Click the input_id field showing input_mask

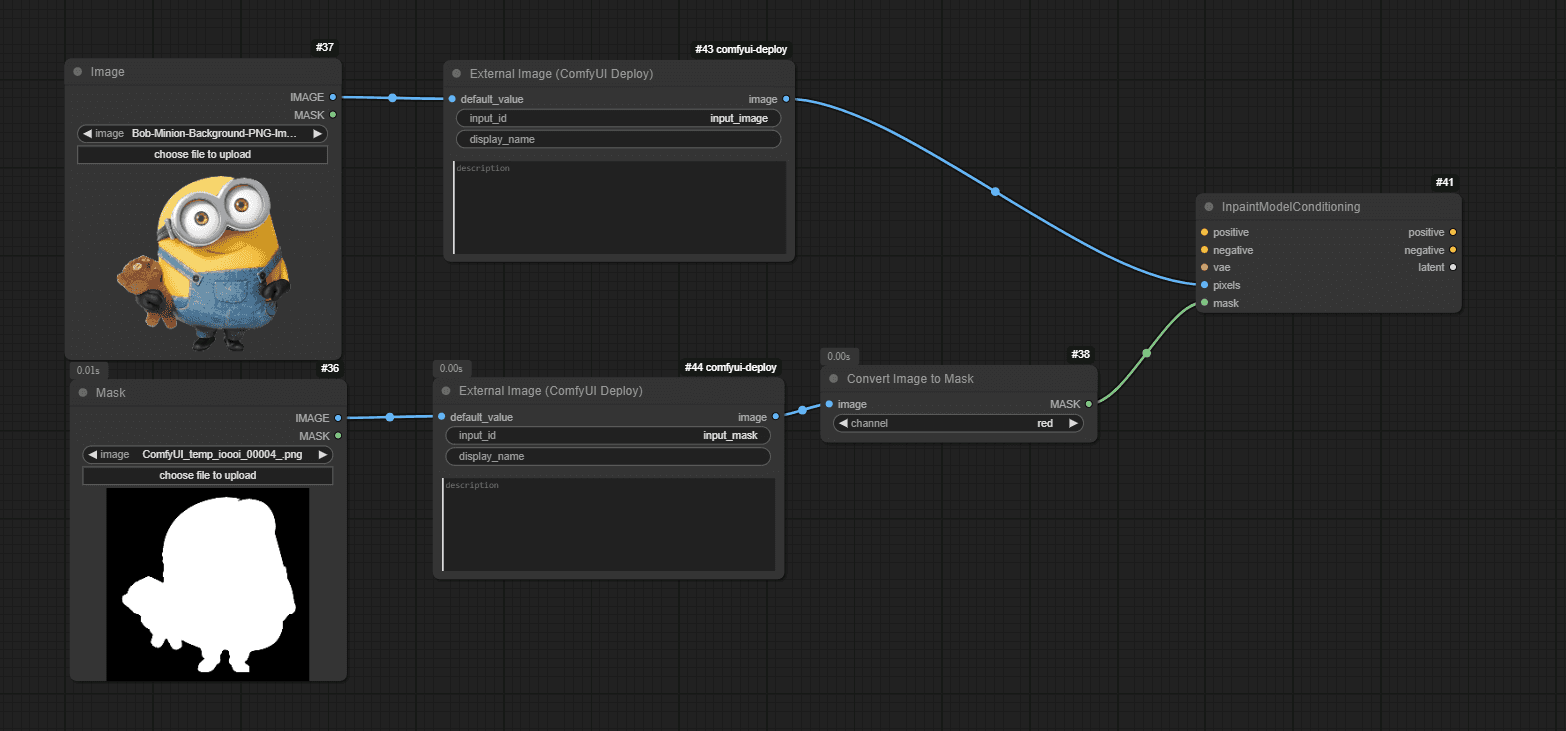607,435
